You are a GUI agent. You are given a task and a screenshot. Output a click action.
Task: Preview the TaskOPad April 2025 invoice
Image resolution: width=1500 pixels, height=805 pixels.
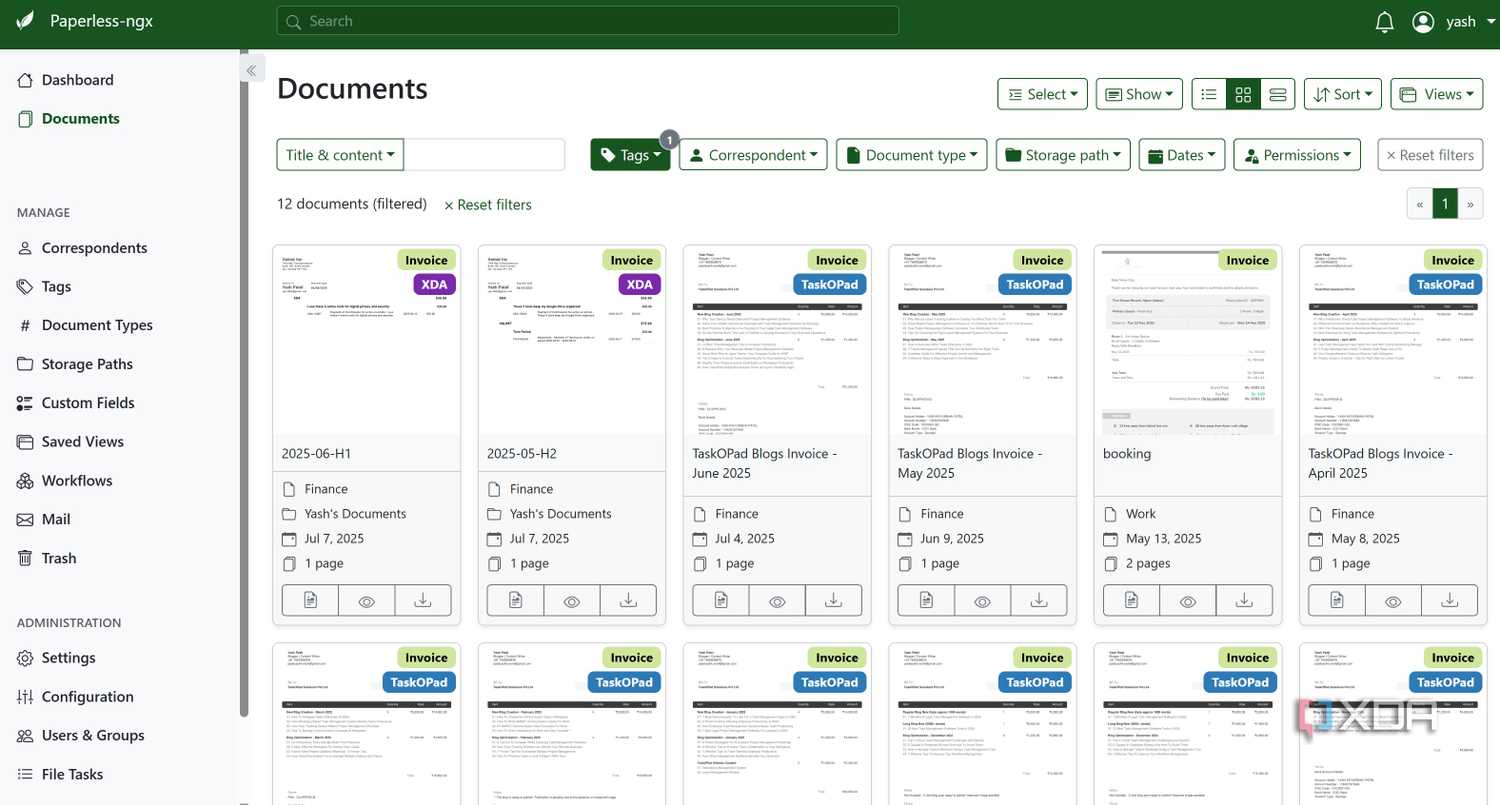[x=1393, y=600]
